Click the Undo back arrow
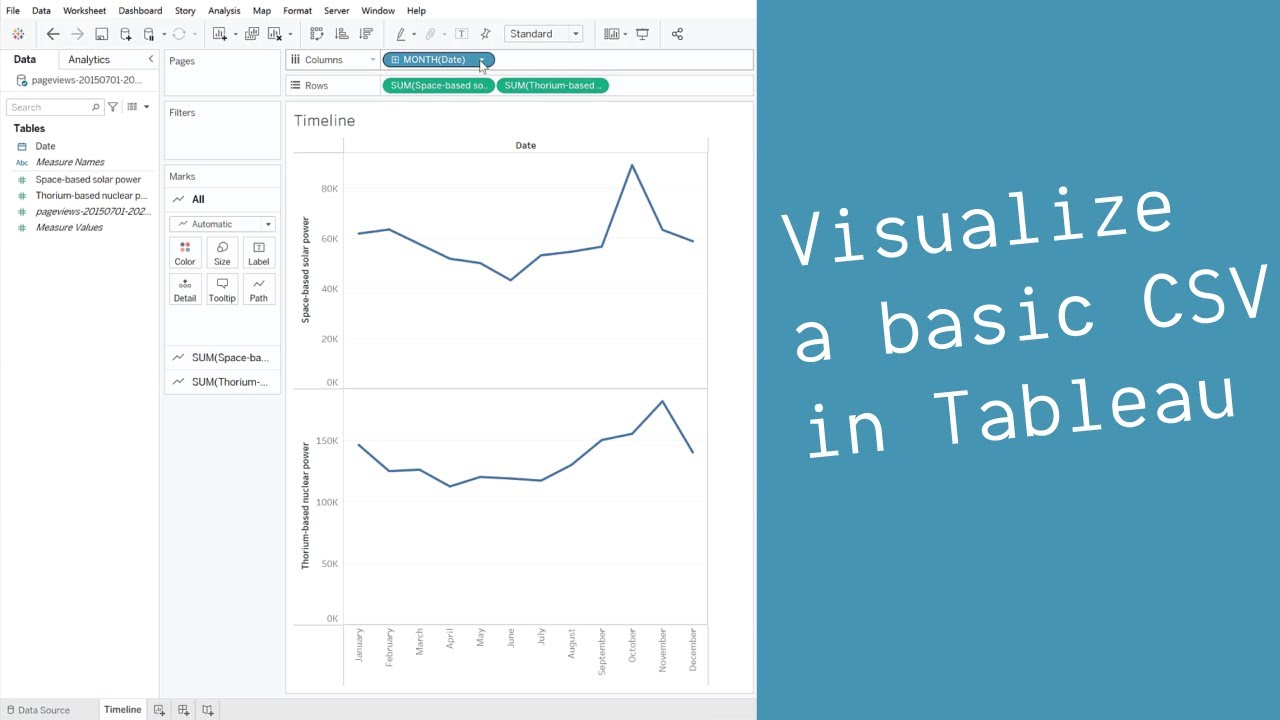Viewport: 1280px width, 720px height. [53, 34]
